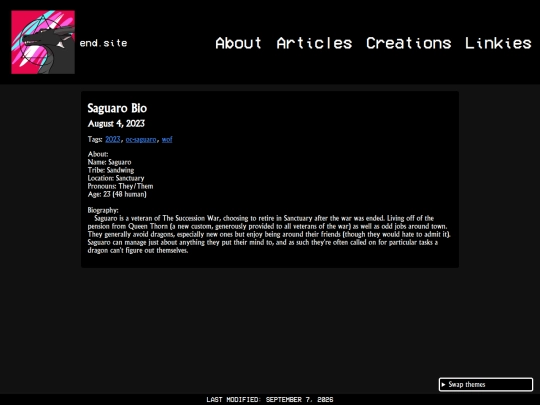Open the Creations menu item

tap(408, 43)
